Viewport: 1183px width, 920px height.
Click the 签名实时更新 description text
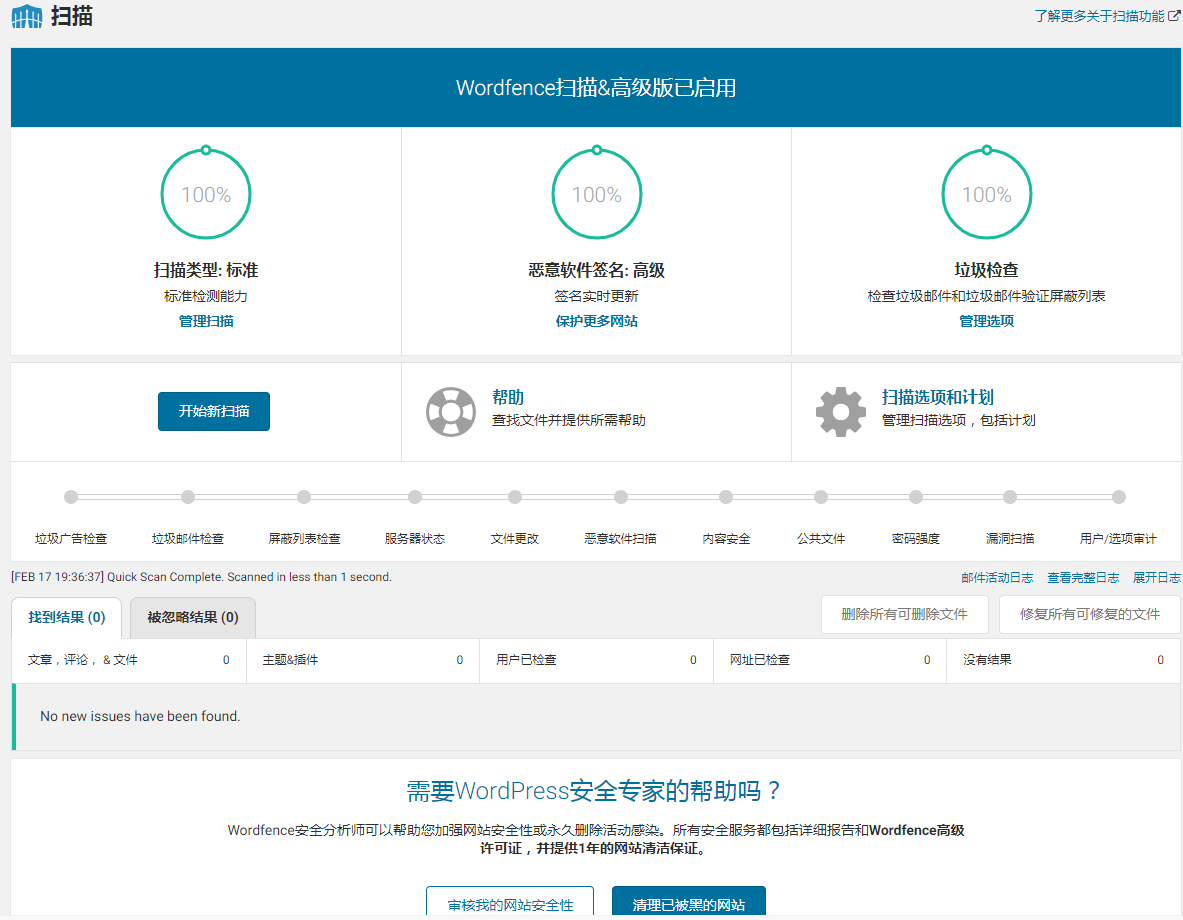(x=597, y=296)
